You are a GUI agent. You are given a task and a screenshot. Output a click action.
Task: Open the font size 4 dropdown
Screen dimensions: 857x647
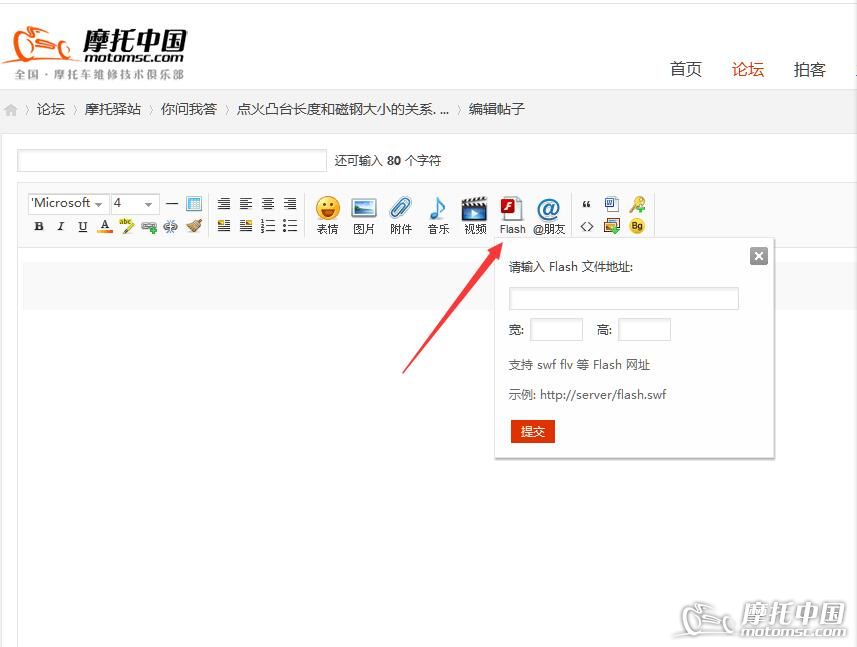[x=134, y=203]
